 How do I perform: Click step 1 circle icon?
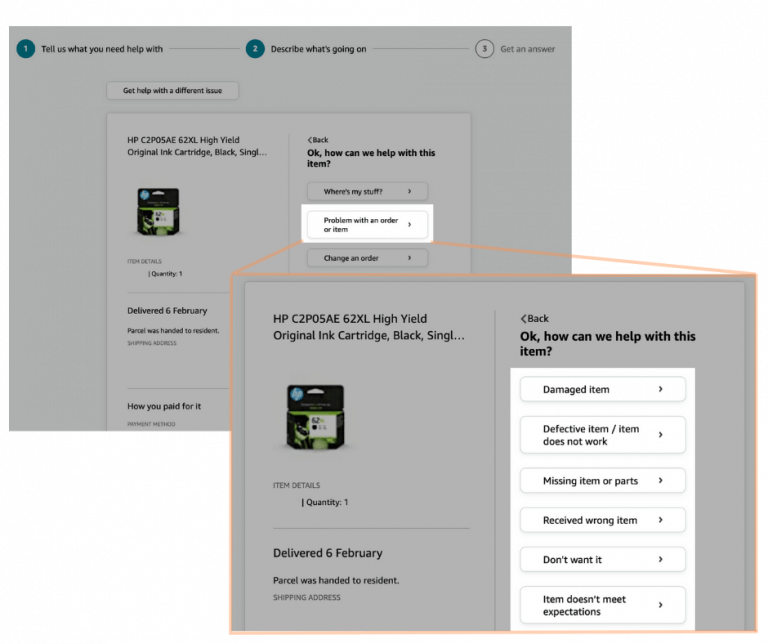[x=25, y=48]
